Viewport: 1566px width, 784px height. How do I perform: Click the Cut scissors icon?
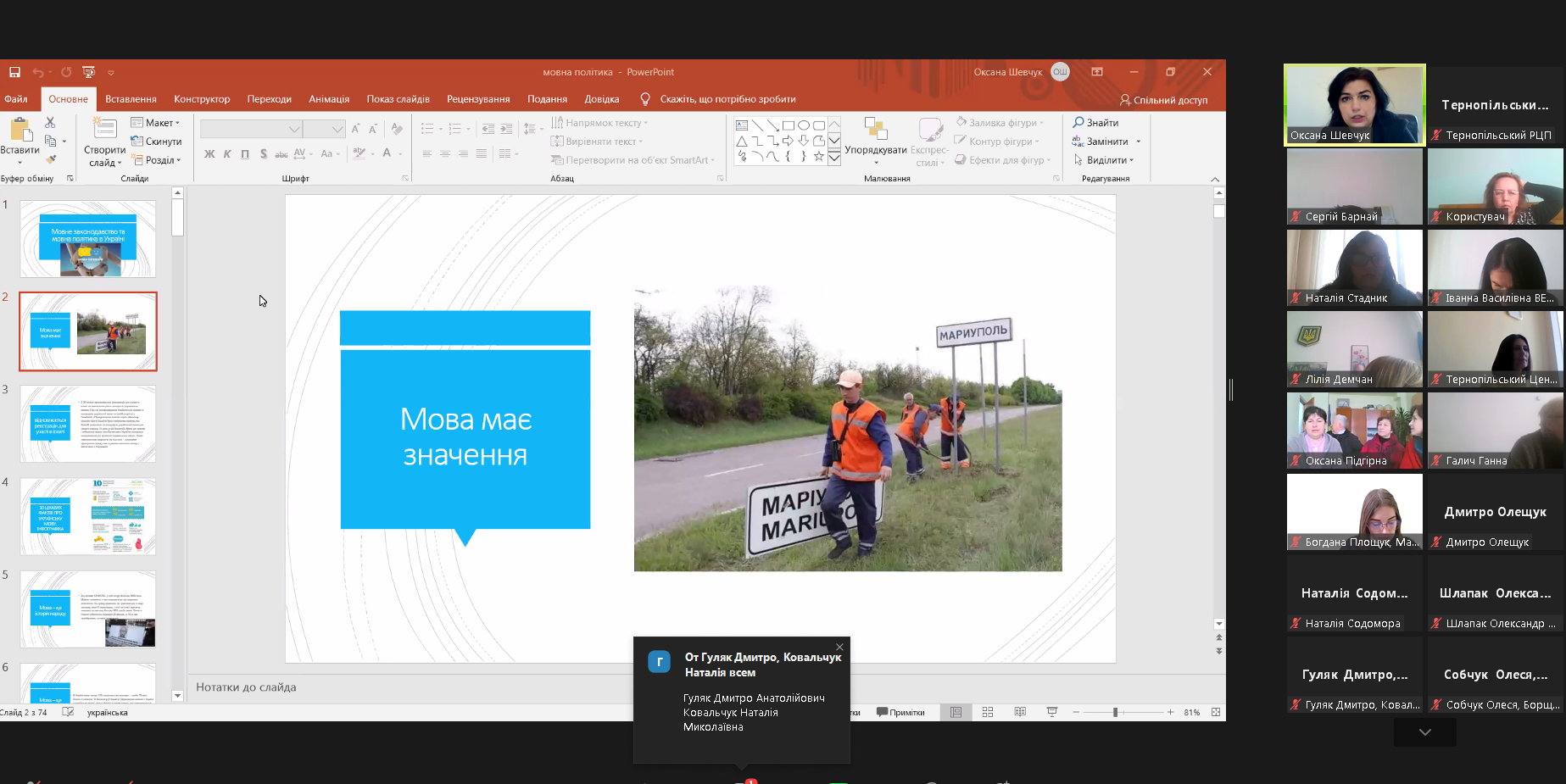click(x=50, y=123)
